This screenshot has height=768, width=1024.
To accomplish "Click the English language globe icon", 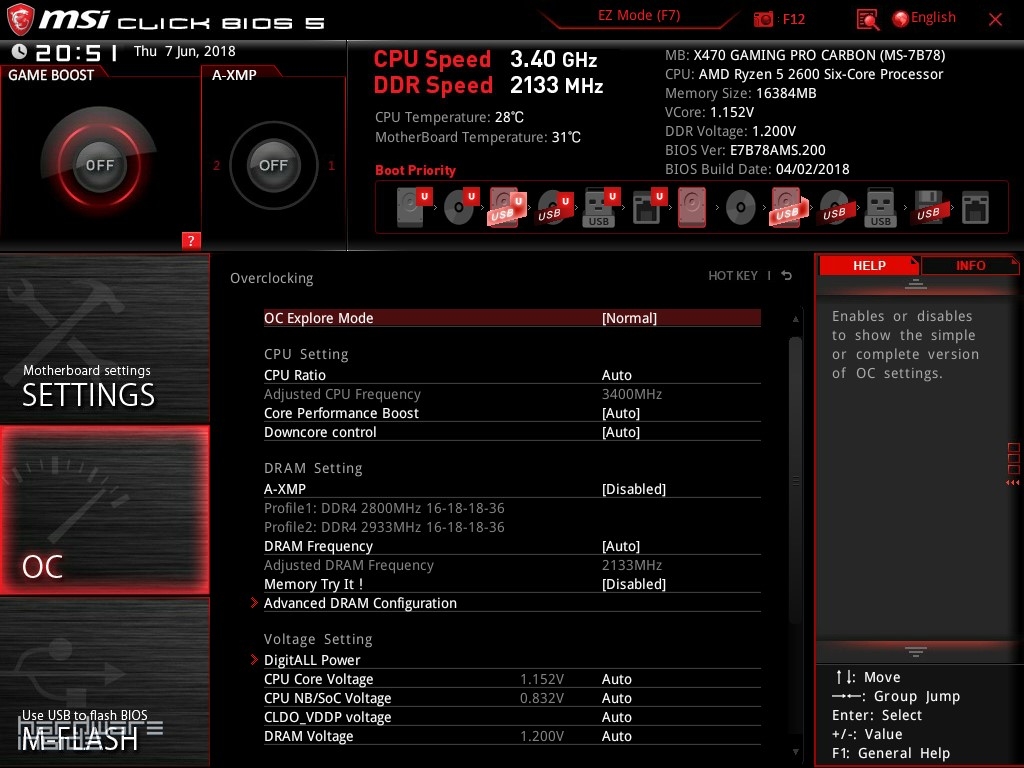I will [900, 18].
